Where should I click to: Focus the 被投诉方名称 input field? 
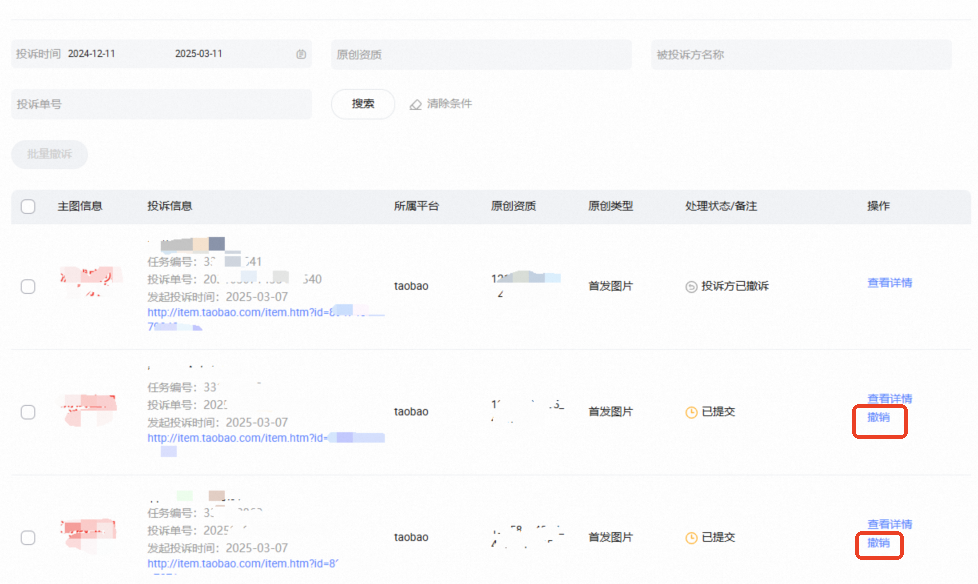(x=801, y=54)
